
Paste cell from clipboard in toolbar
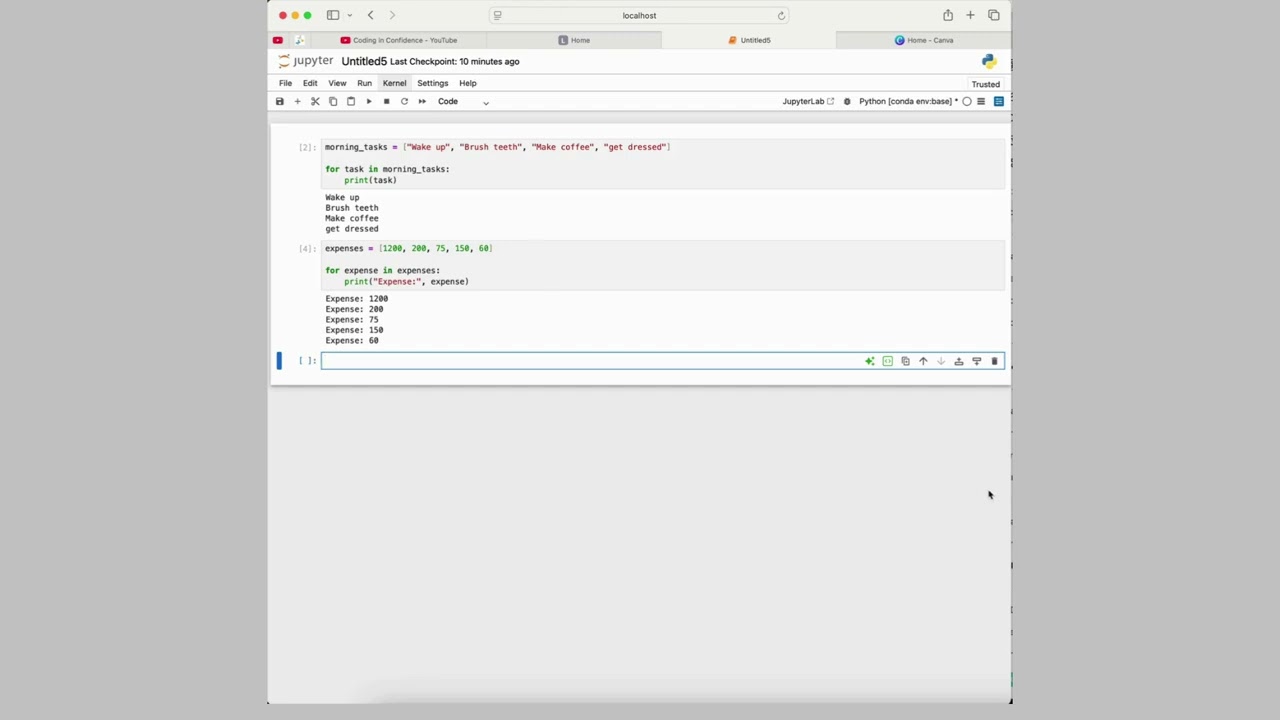pyautogui.click(x=351, y=101)
